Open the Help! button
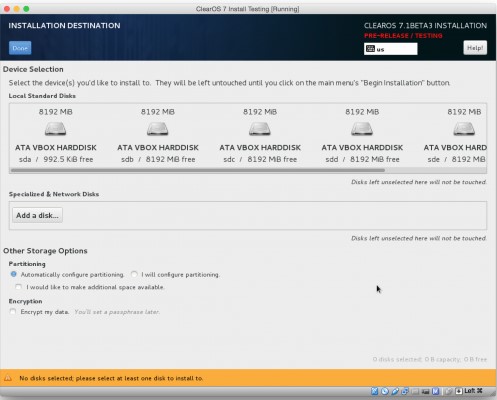This screenshot has height=400, width=497. 475,48
